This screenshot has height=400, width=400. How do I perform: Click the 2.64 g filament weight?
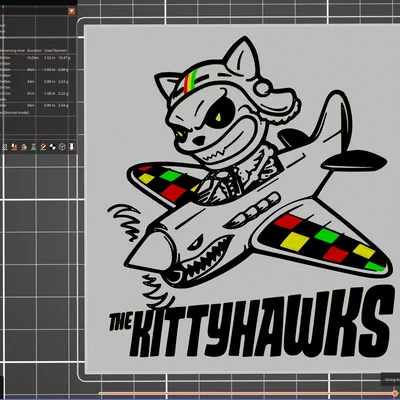pyautogui.click(x=63, y=106)
